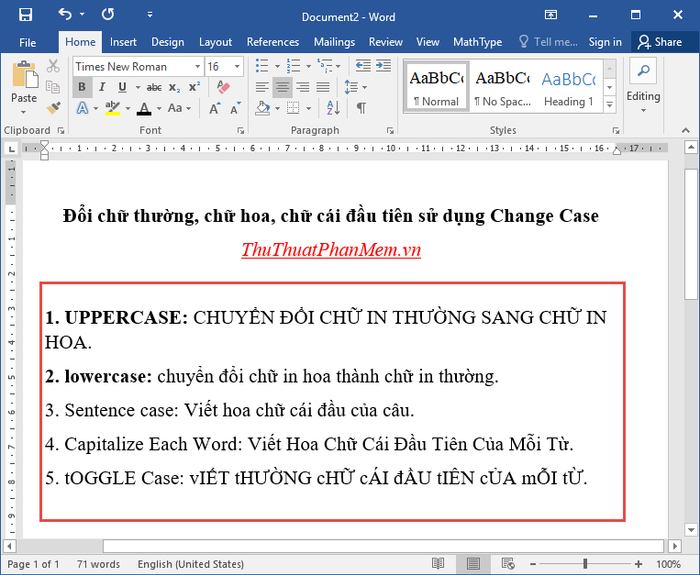Click the Format Painter brush icon
This screenshot has height=575, width=700.
click(x=54, y=108)
